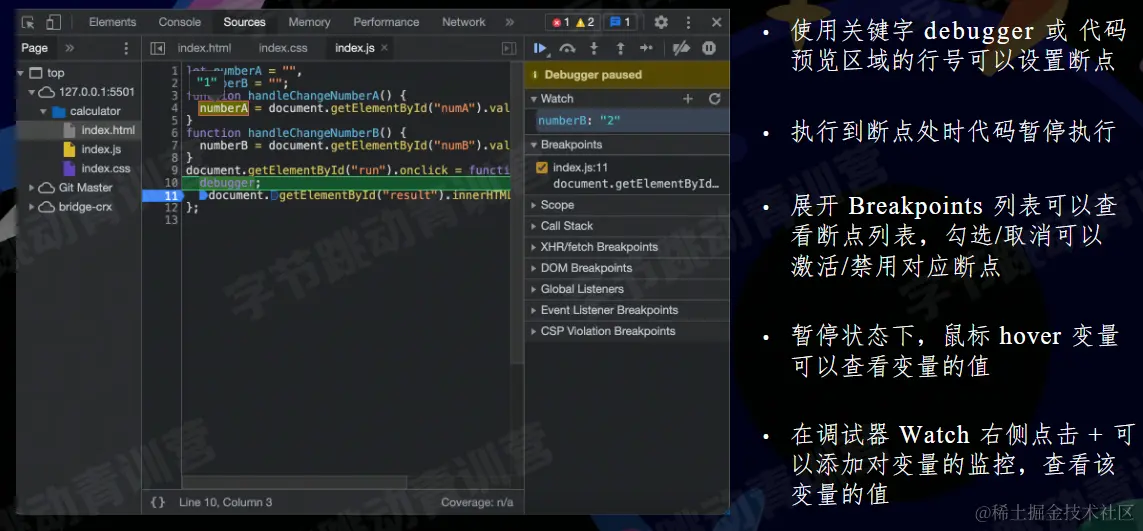Click watch expression numberB: "2"
Viewport: 1143px width, 531px height.
(580, 120)
